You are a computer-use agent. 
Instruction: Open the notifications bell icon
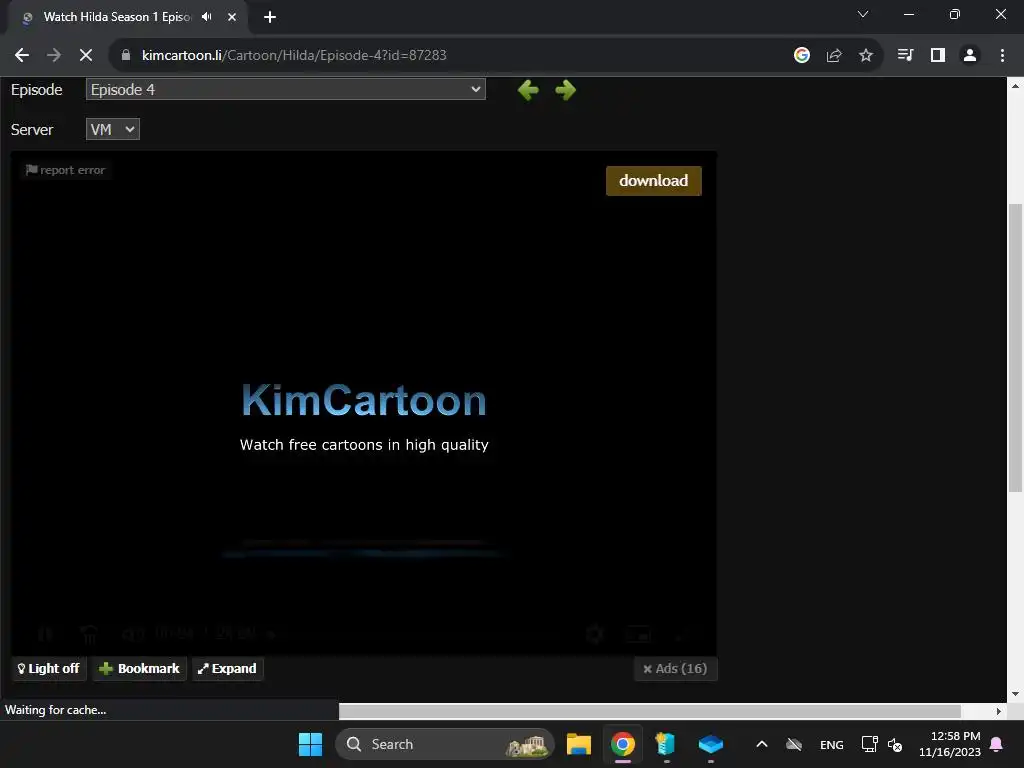pyautogui.click(x=997, y=744)
